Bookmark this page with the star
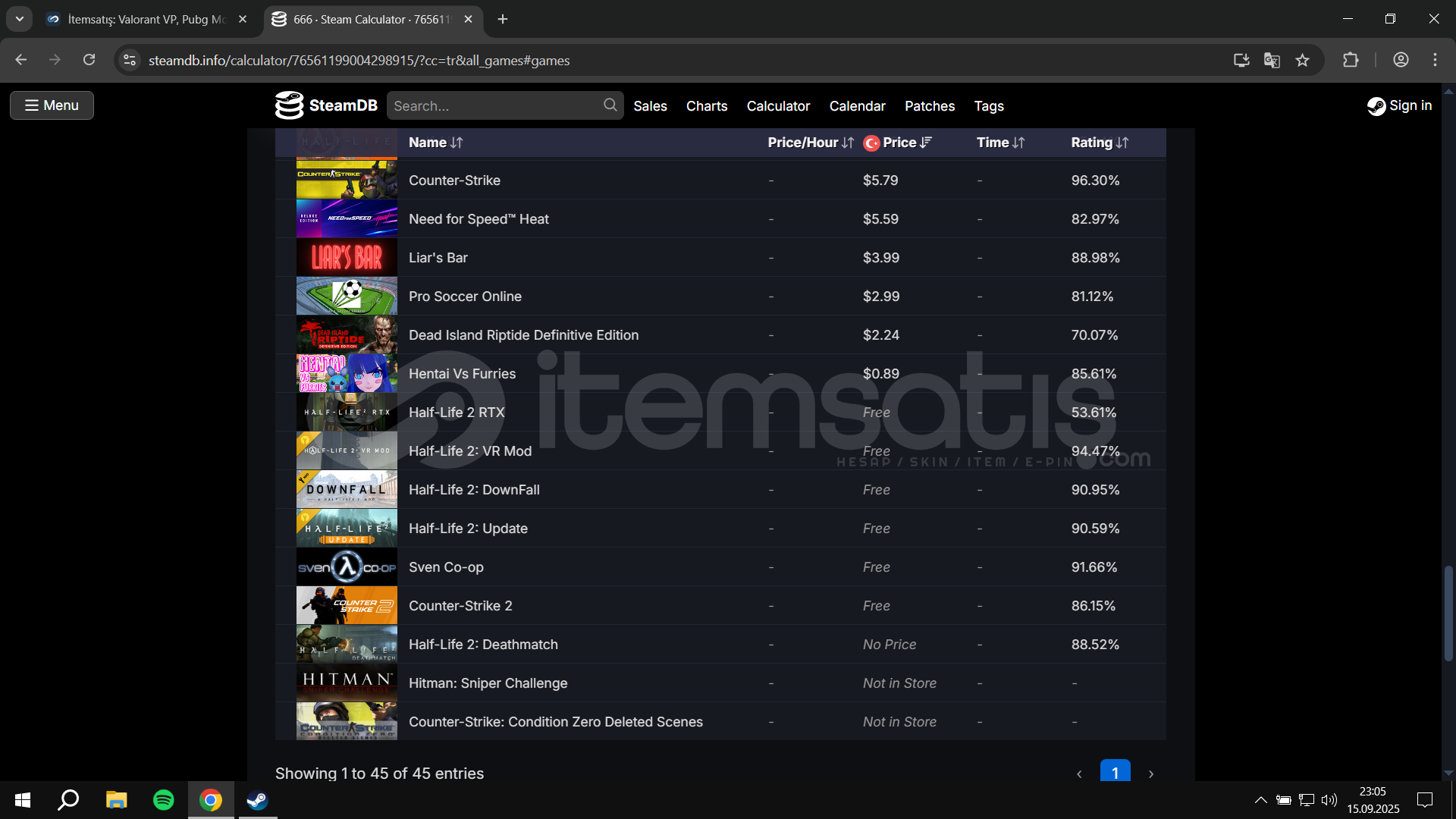The height and width of the screenshot is (819, 1456). point(1302,60)
